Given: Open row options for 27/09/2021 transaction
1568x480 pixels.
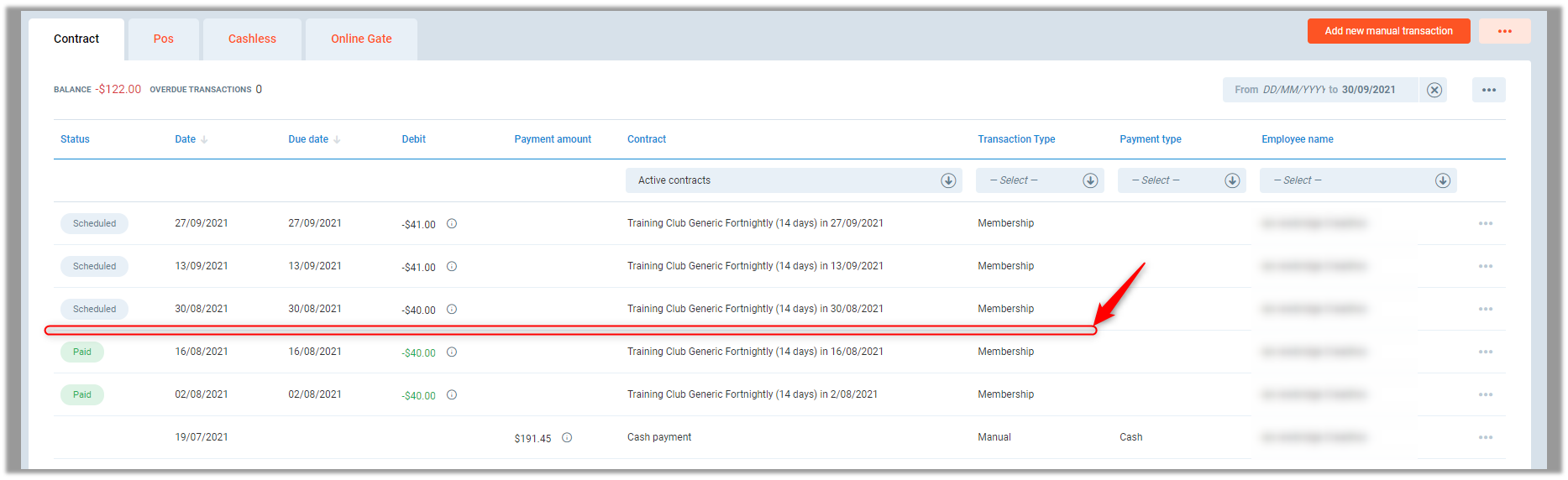Looking at the screenshot, I should point(1485,224).
